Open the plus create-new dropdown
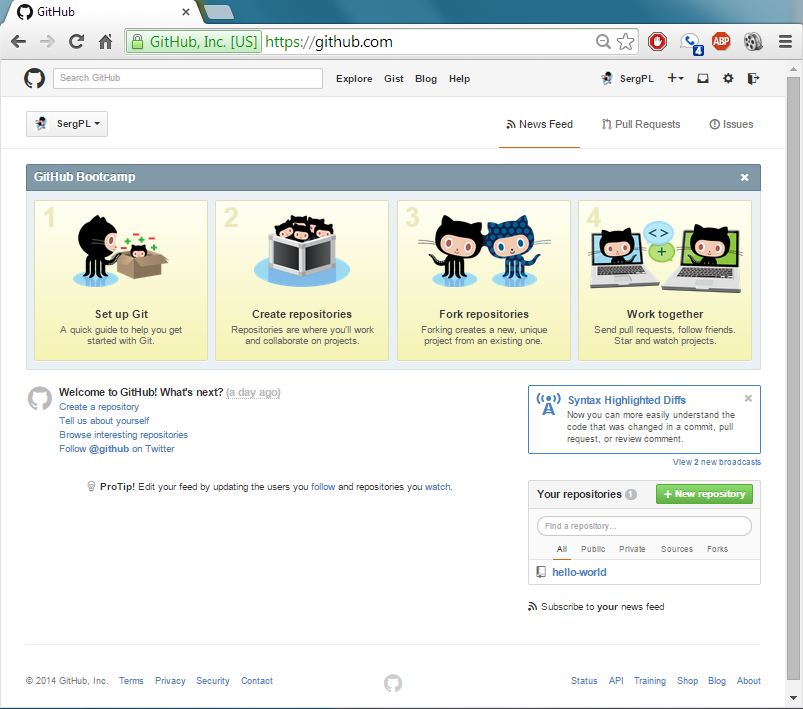803x709 pixels. 675,78
